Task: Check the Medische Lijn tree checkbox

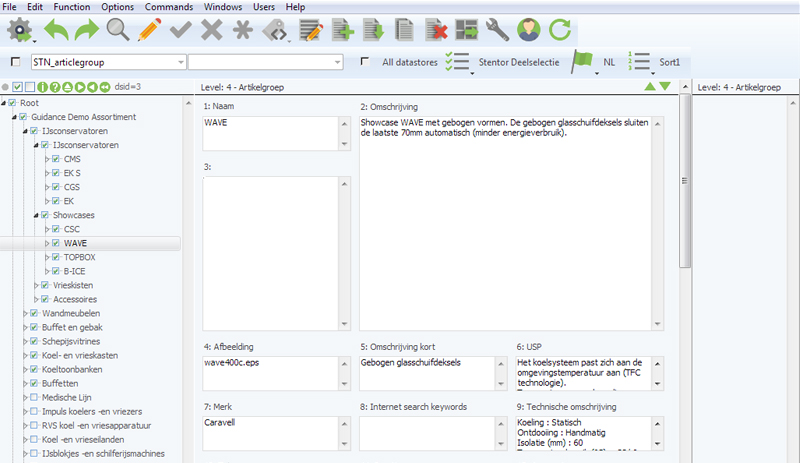Action: (x=33, y=397)
